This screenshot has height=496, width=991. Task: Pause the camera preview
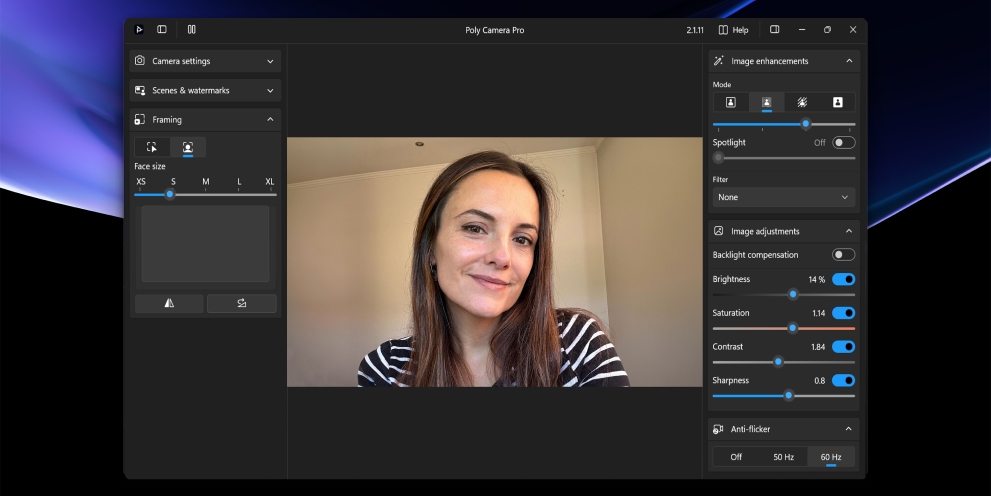(191, 30)
